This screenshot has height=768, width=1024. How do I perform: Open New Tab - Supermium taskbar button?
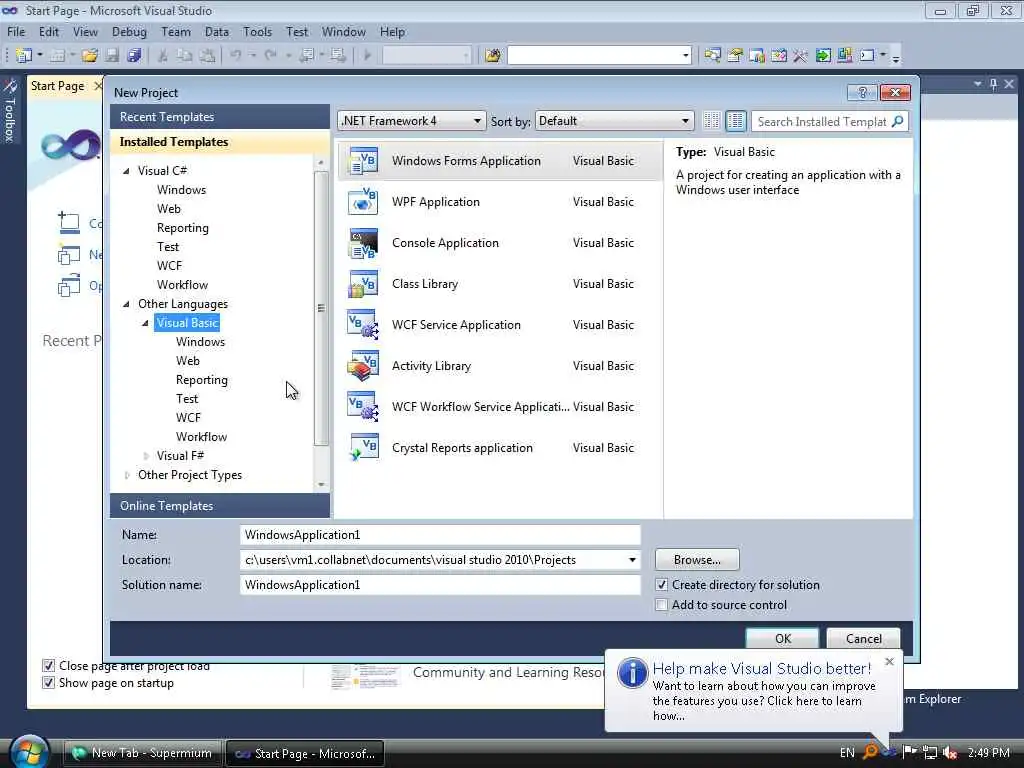[x=142, y=753]
